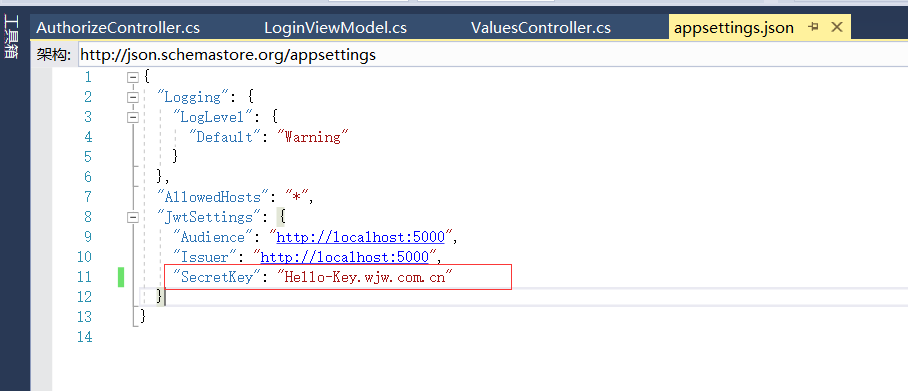908x391 pixels.
Task: Click the "Warning" value text
Action: coord(313,137)
